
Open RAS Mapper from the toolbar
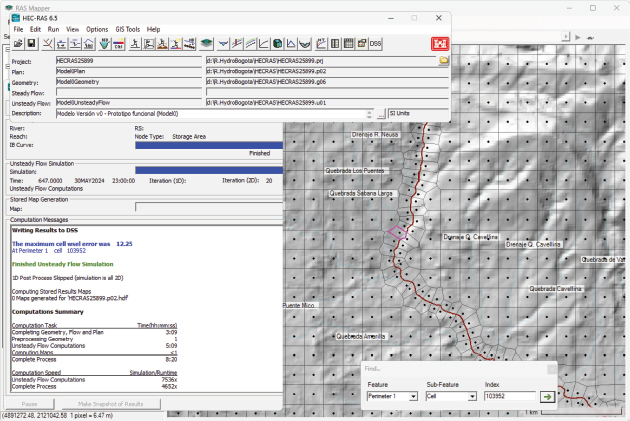coord(205,44)
